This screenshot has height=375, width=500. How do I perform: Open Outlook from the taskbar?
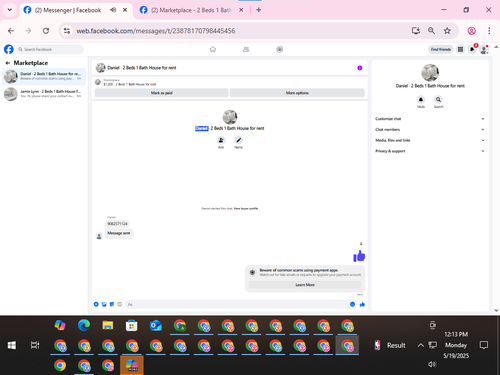(156, 325)
